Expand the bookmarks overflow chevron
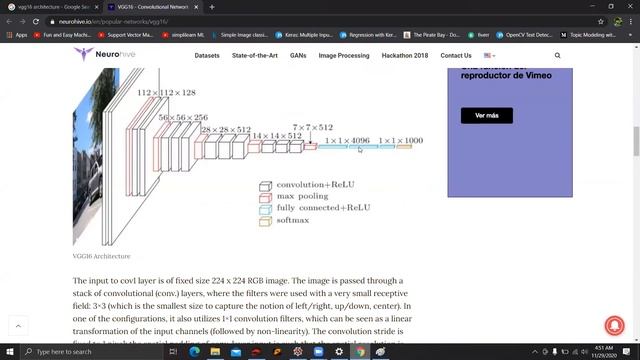 tap(630, 35)
